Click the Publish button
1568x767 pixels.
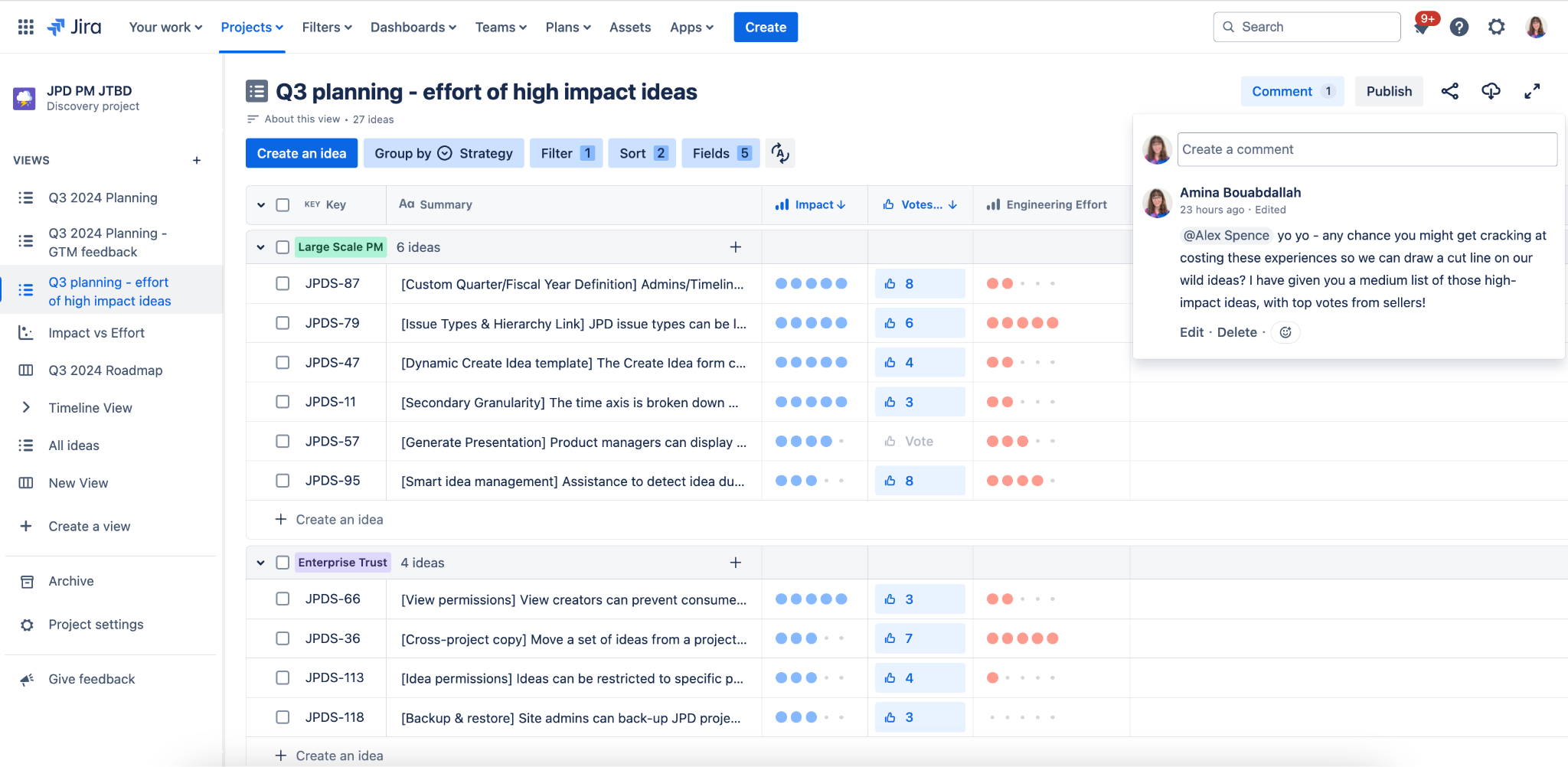click(x=1388, y=92)
